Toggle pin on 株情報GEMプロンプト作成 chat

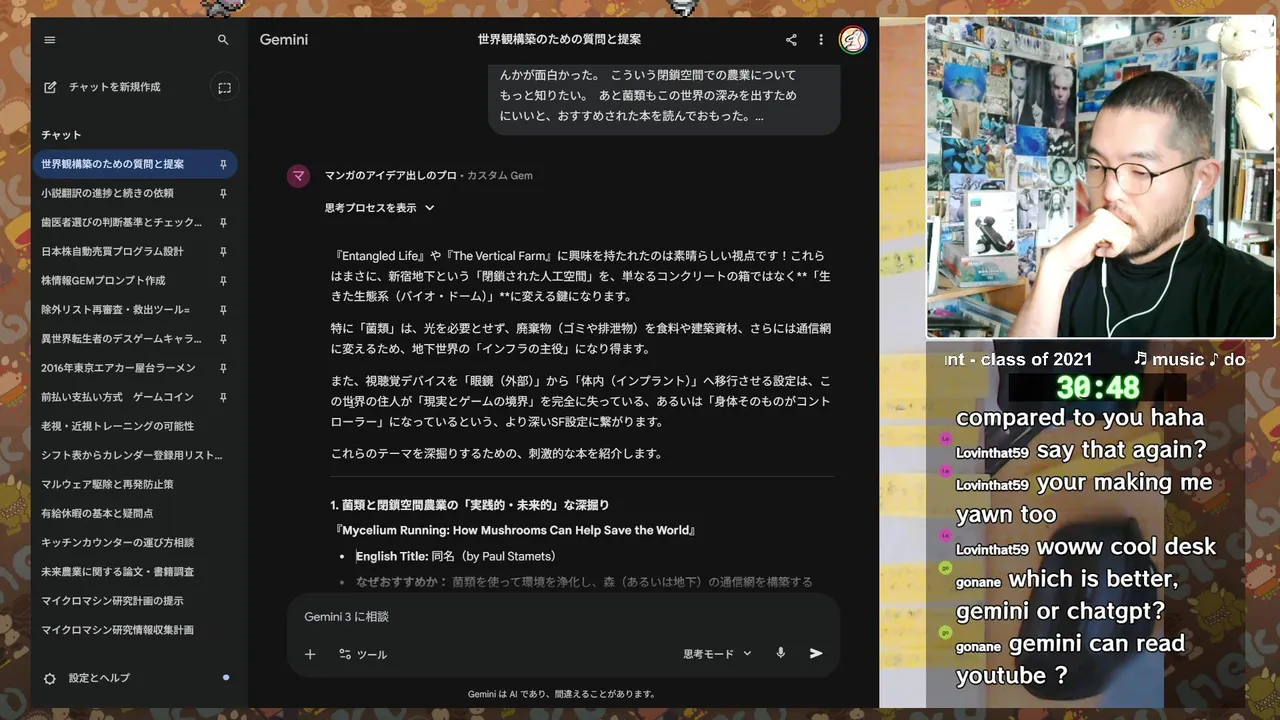coord(223,280)
